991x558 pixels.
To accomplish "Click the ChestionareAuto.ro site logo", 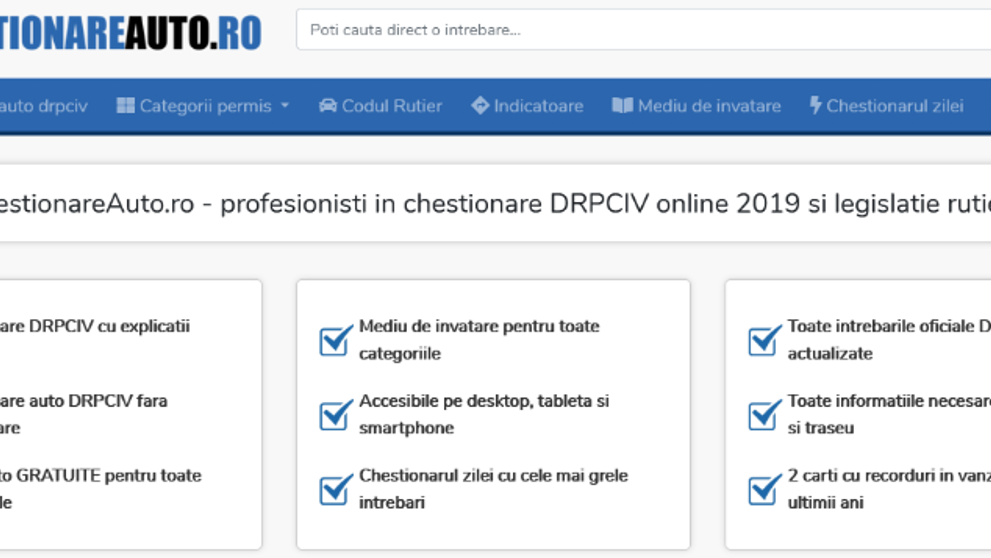I will 130,32.
